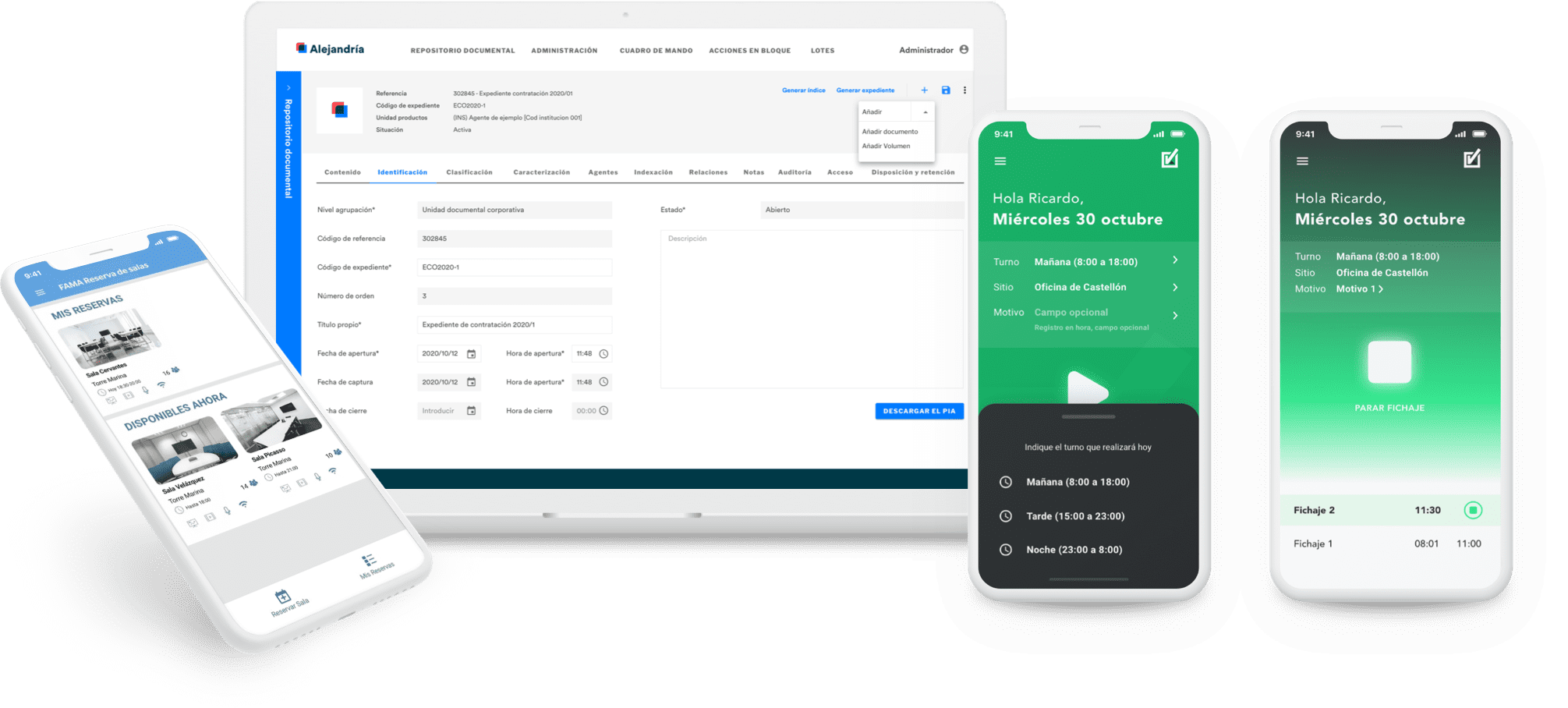The width and height of the screenshot is (1568, 708).
Task: Tap Parar Fichaje label on dark phone
Action: click(1389, 408)
